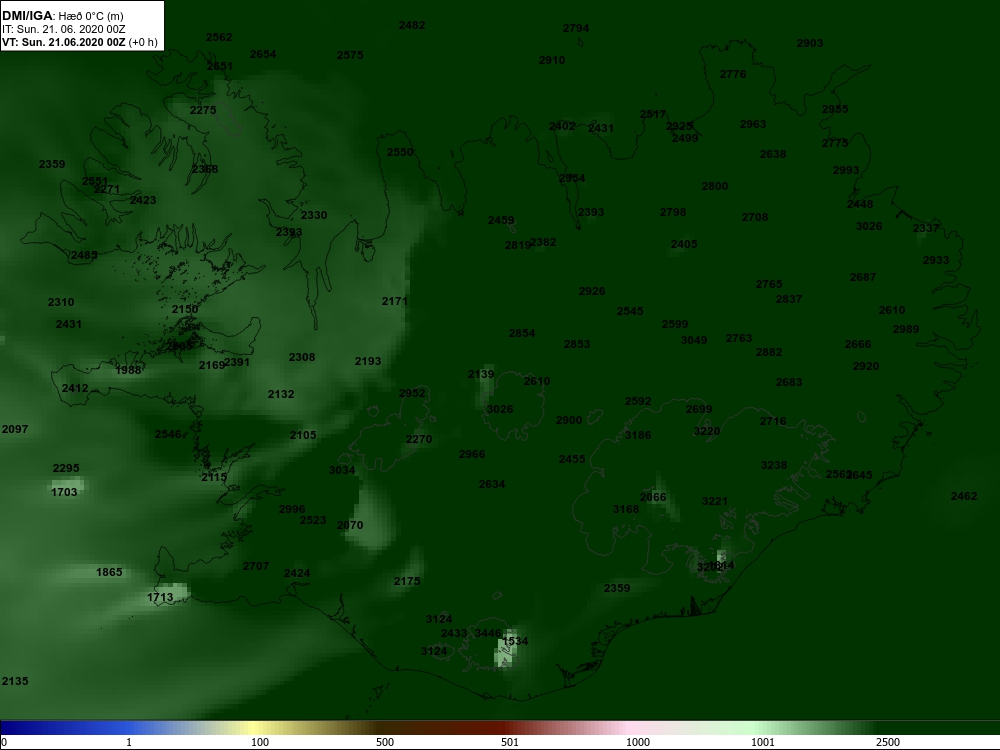Click the map value 3186
The image size is (1000, 750).
pos(638,436)
